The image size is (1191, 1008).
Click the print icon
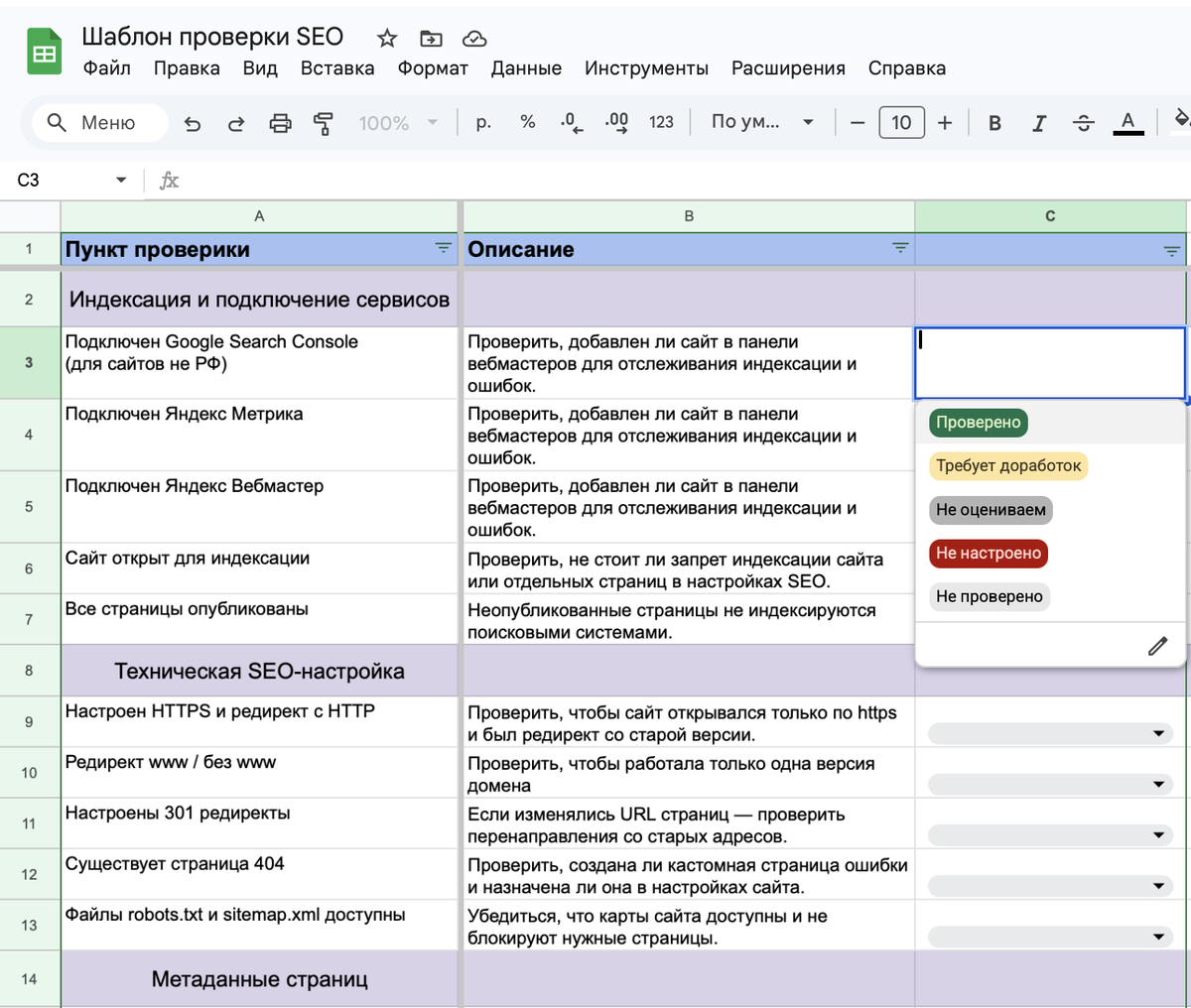pyautogui.click(x=281, y=123)
